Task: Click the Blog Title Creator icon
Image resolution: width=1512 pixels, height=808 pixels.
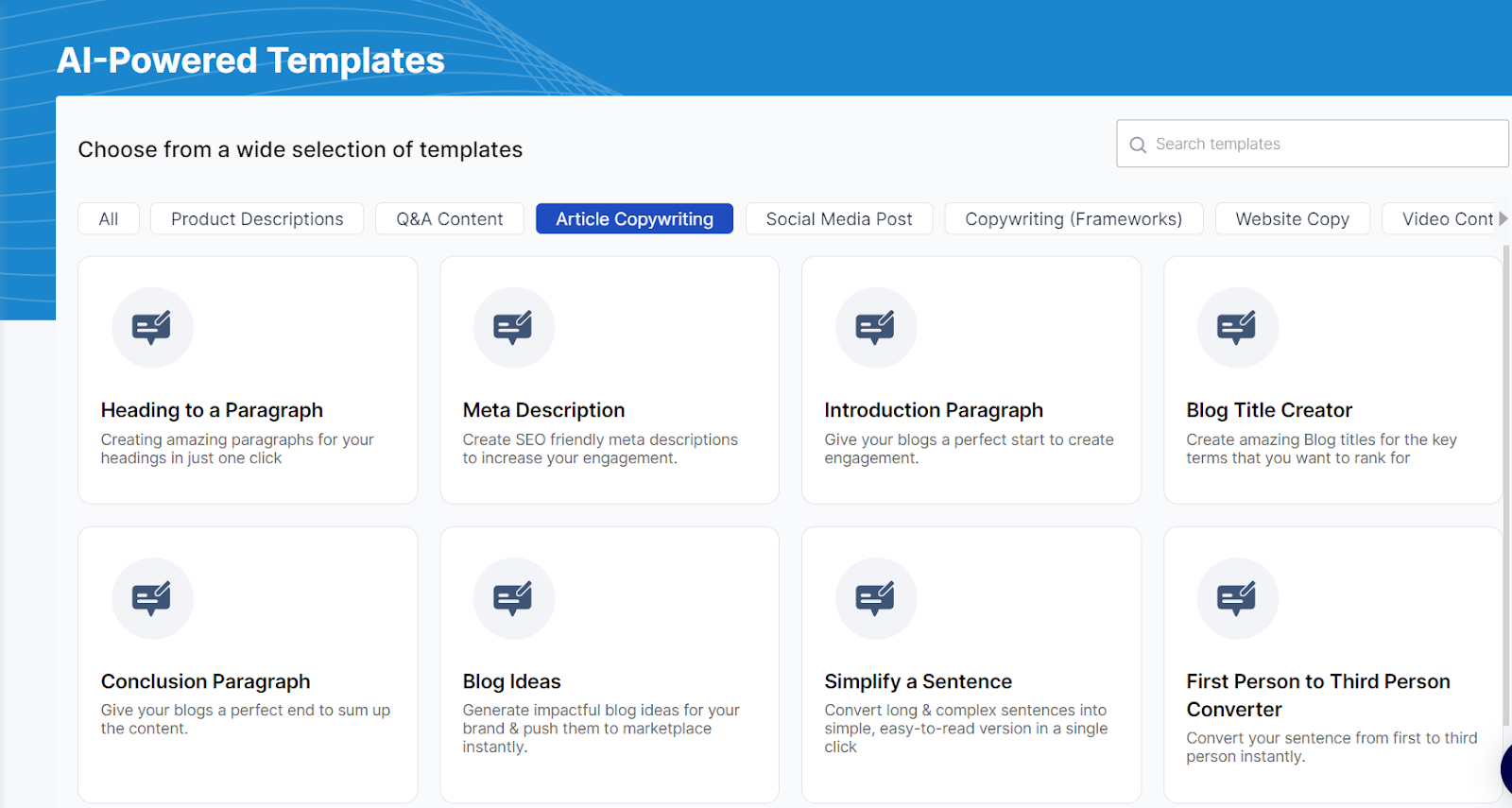Action: point(1237,328)
